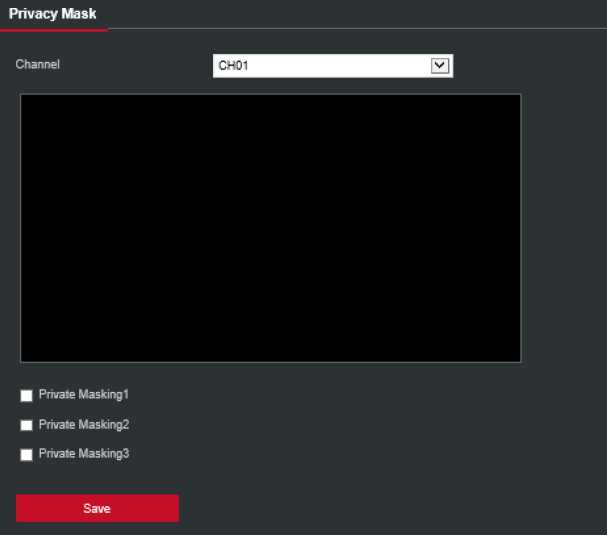The image size is (607, 535).
Task: Check the Private Masking3 checkbox
Action: coord(26,455)
